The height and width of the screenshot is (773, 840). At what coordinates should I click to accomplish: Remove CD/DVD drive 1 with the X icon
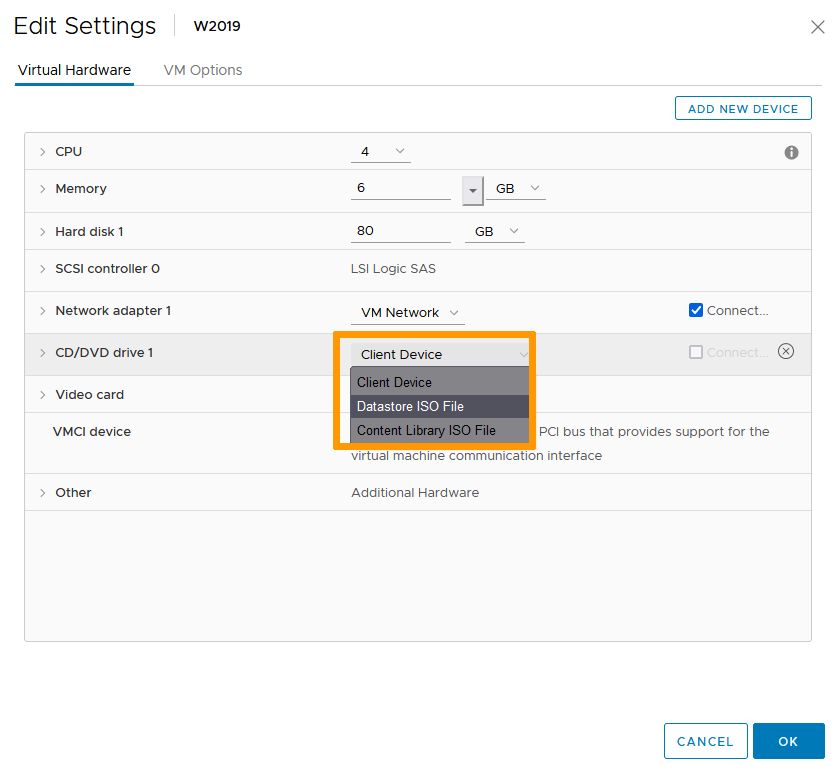coord(786,351)
